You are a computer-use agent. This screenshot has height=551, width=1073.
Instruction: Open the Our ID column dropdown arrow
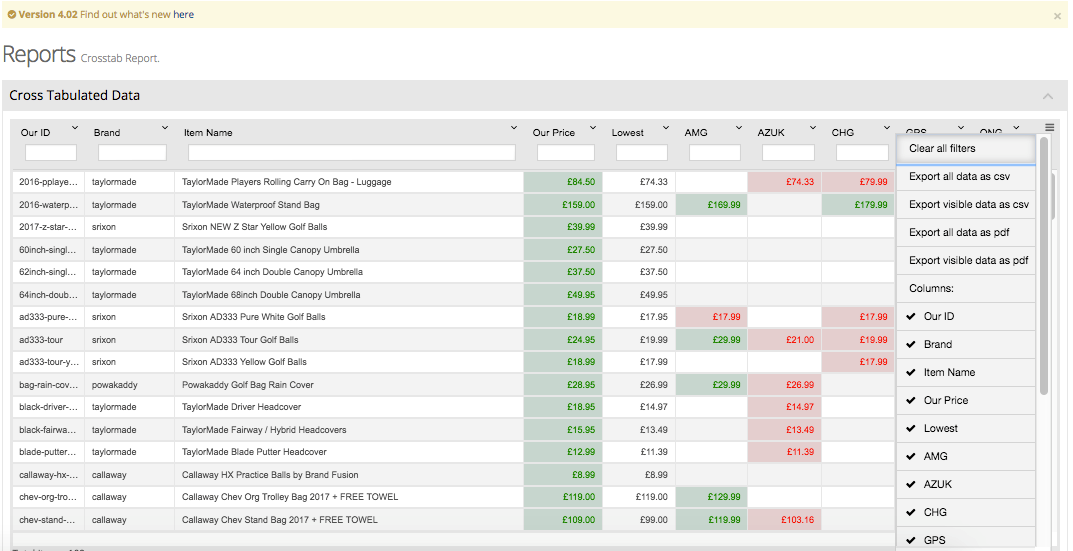coord(73,129)
